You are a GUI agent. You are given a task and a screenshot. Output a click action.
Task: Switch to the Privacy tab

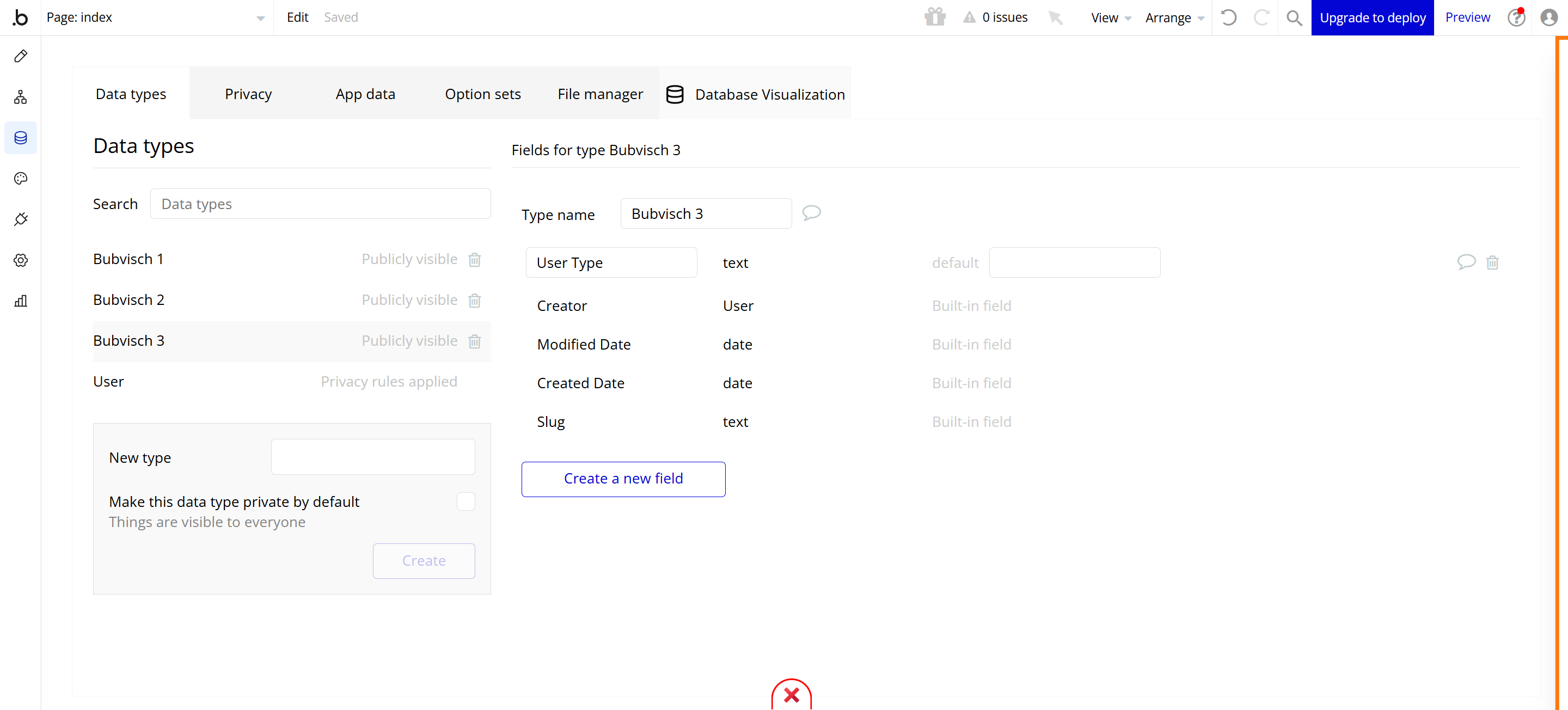click(x=248, y=94)
